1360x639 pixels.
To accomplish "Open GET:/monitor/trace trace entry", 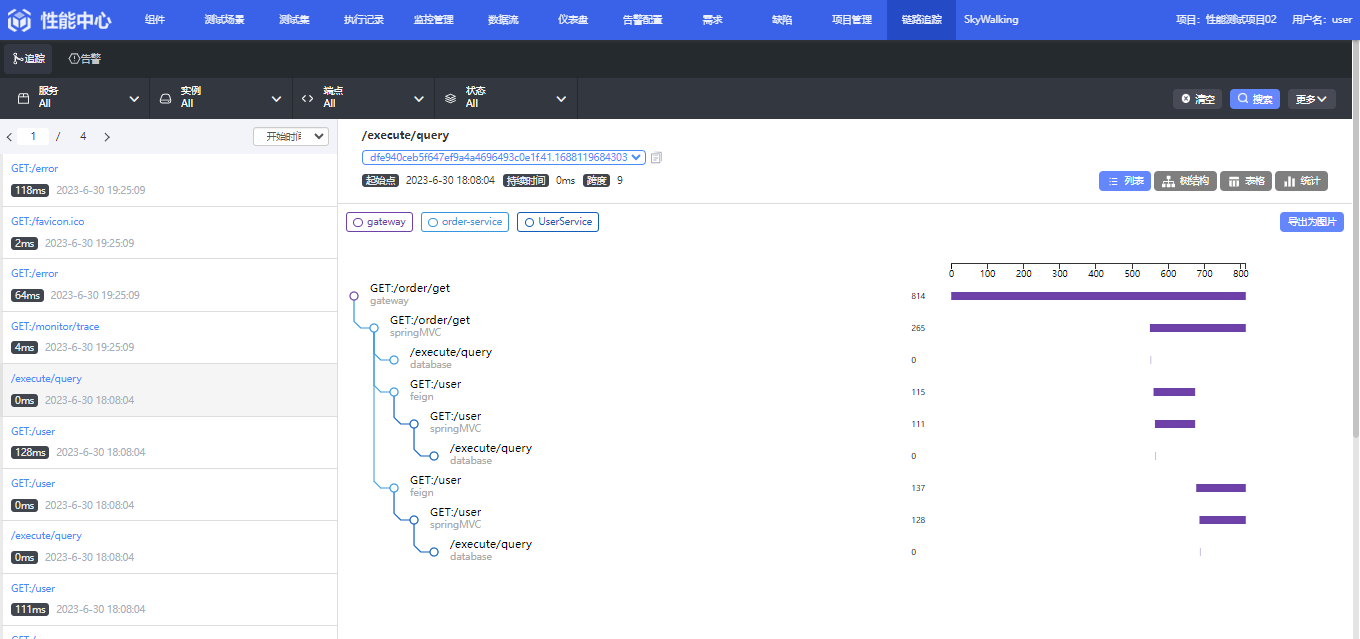I will (169, 337).
